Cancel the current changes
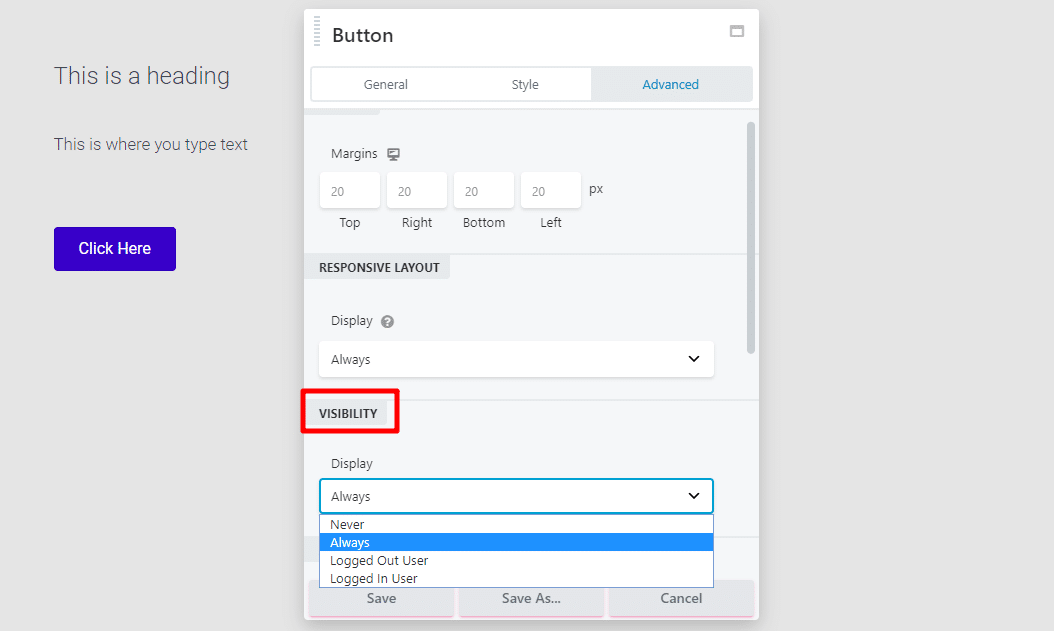This screenshot has height=631, width=1054. [x=681, y=598]
